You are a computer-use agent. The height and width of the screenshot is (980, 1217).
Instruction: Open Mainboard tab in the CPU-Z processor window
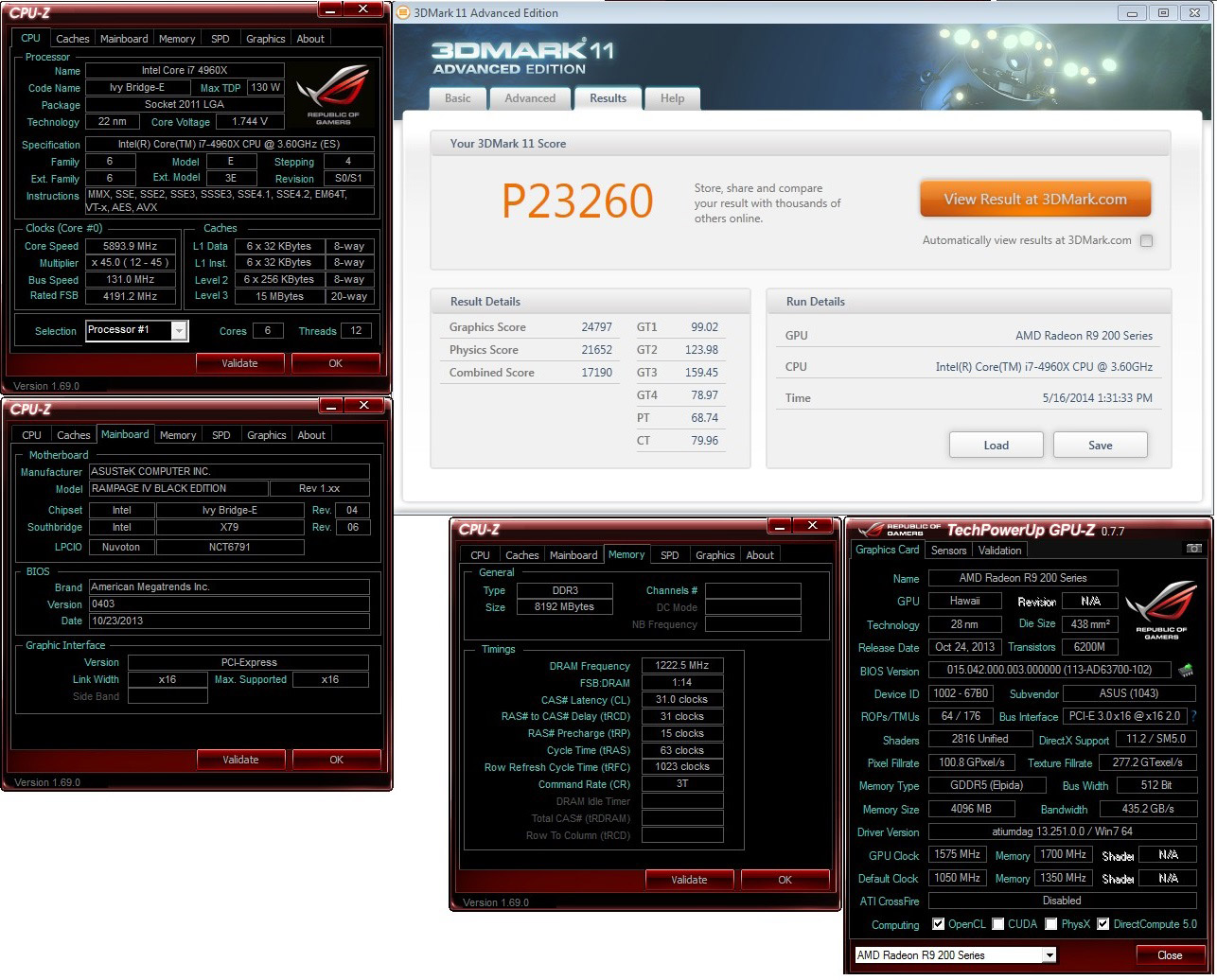[124, 39]
